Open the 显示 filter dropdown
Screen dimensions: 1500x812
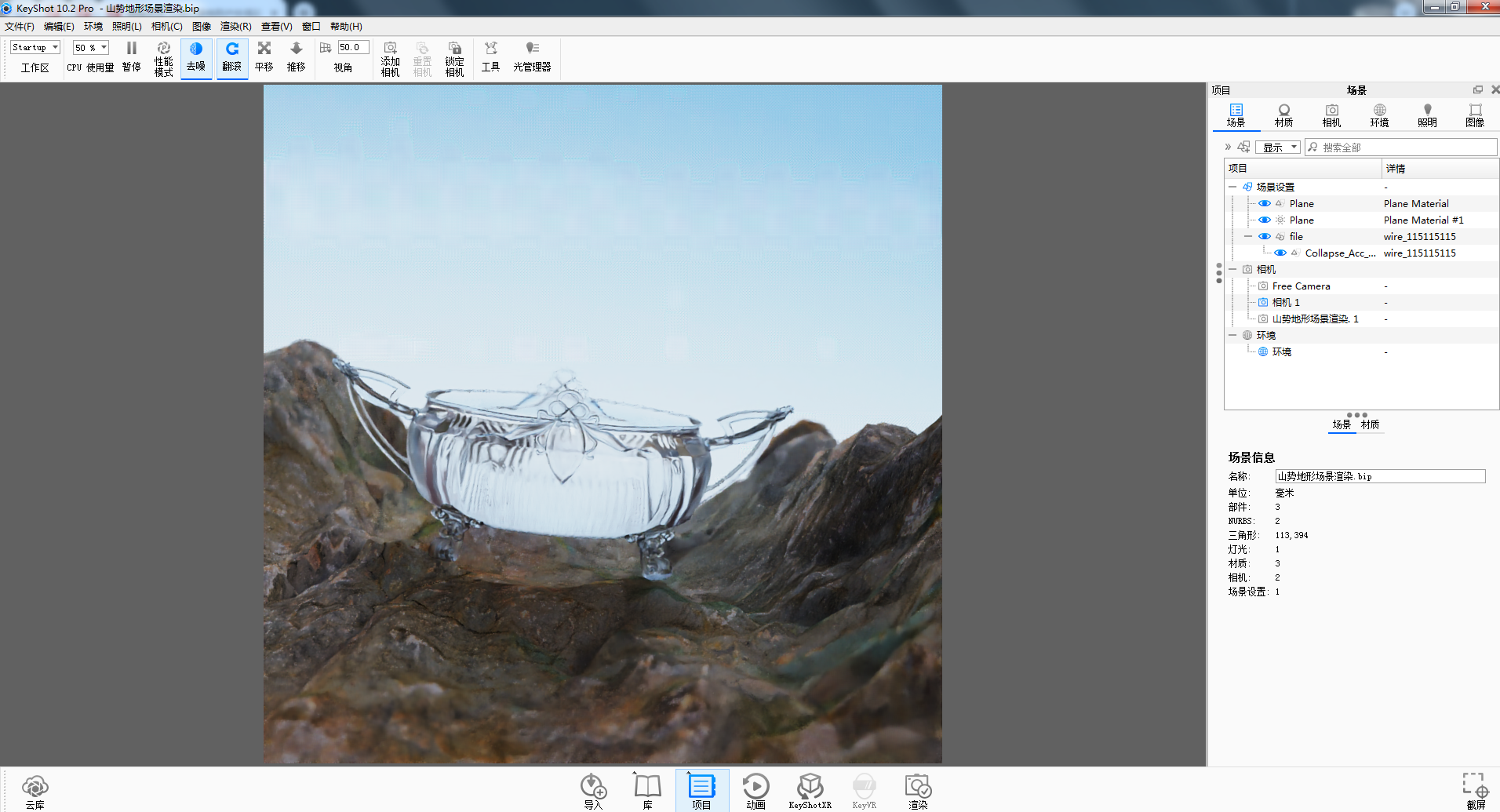pyautogui.click(x=1278, y=147)
